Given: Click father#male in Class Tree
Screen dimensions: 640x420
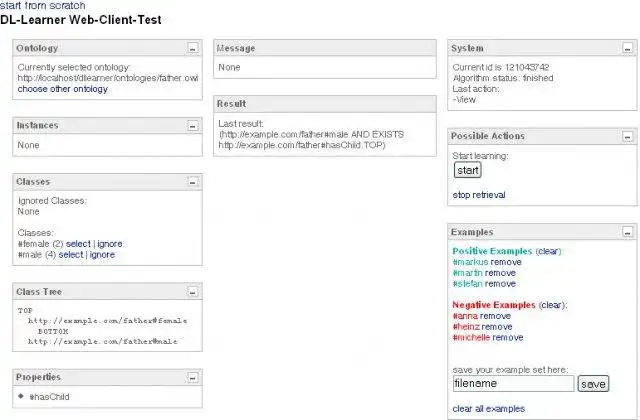Looking at the screenshot, I should click(x=102, y=342).
